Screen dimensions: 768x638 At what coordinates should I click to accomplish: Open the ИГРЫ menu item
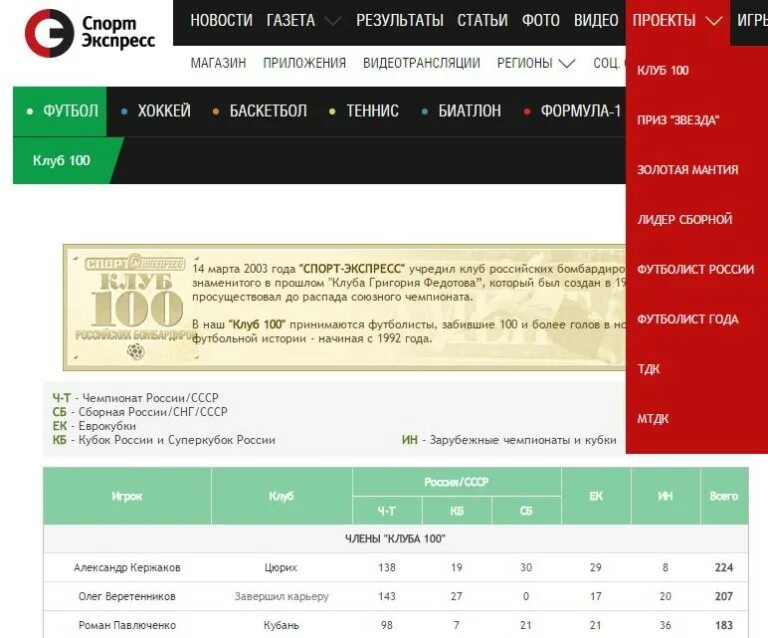(752, 21)
